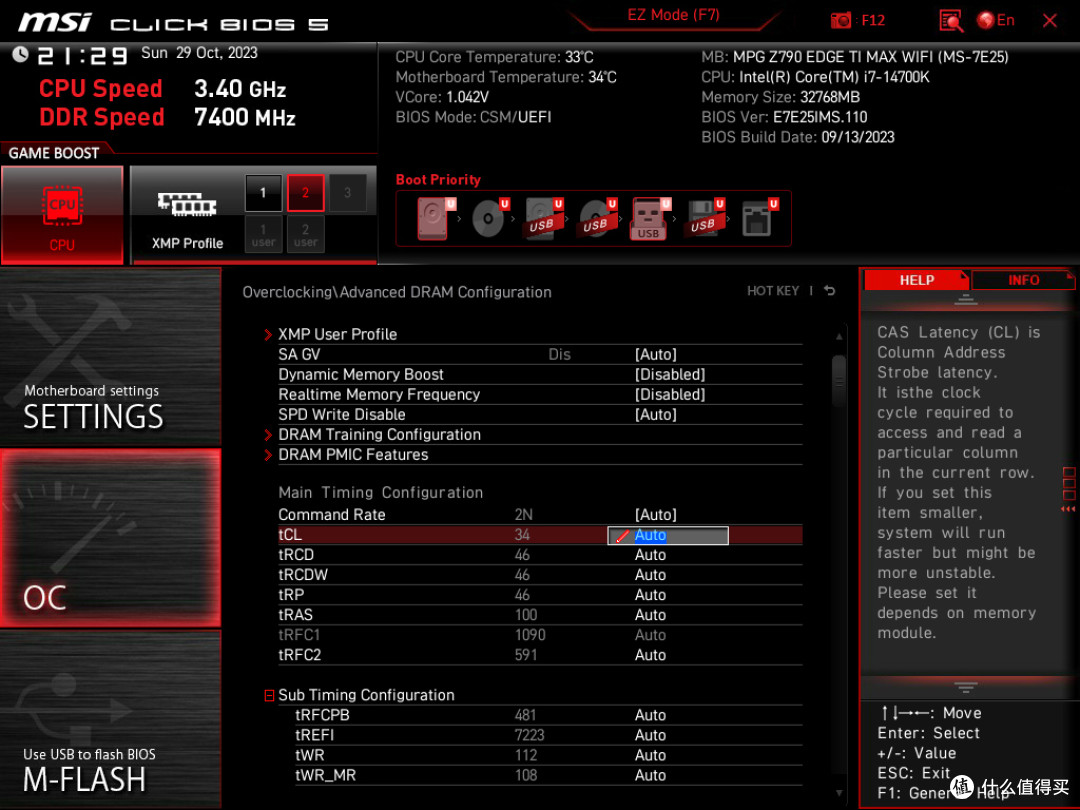Click the tCL Auto input field
The image size is (1080, 810).
[667, 535]
